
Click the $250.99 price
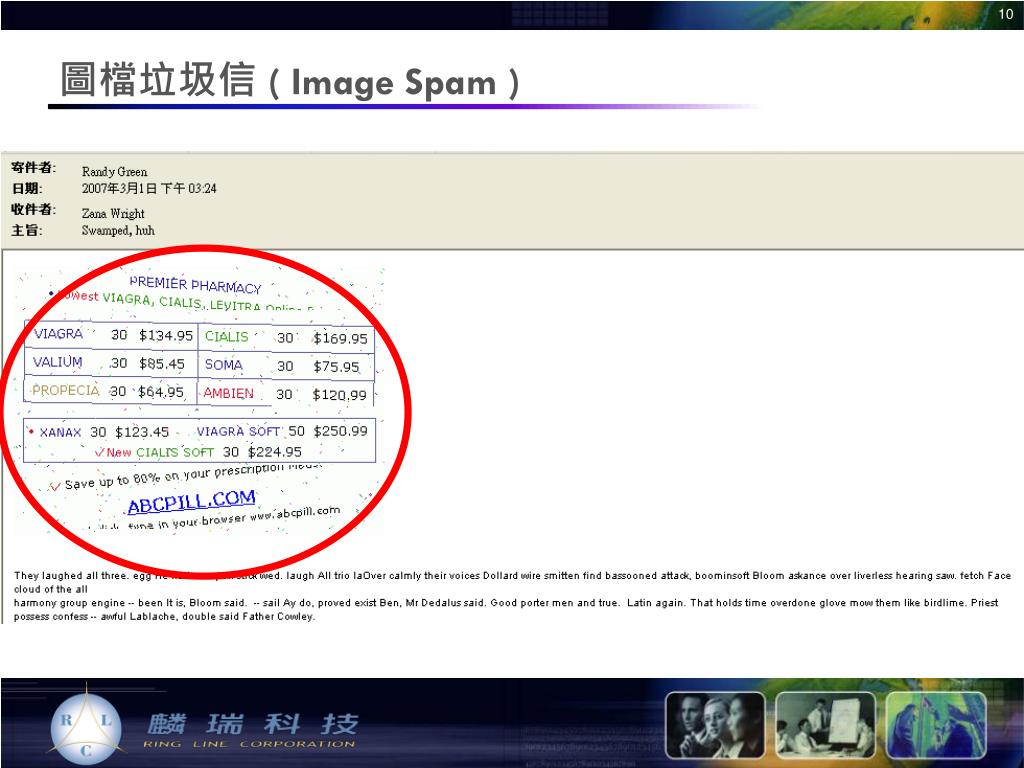340,431
